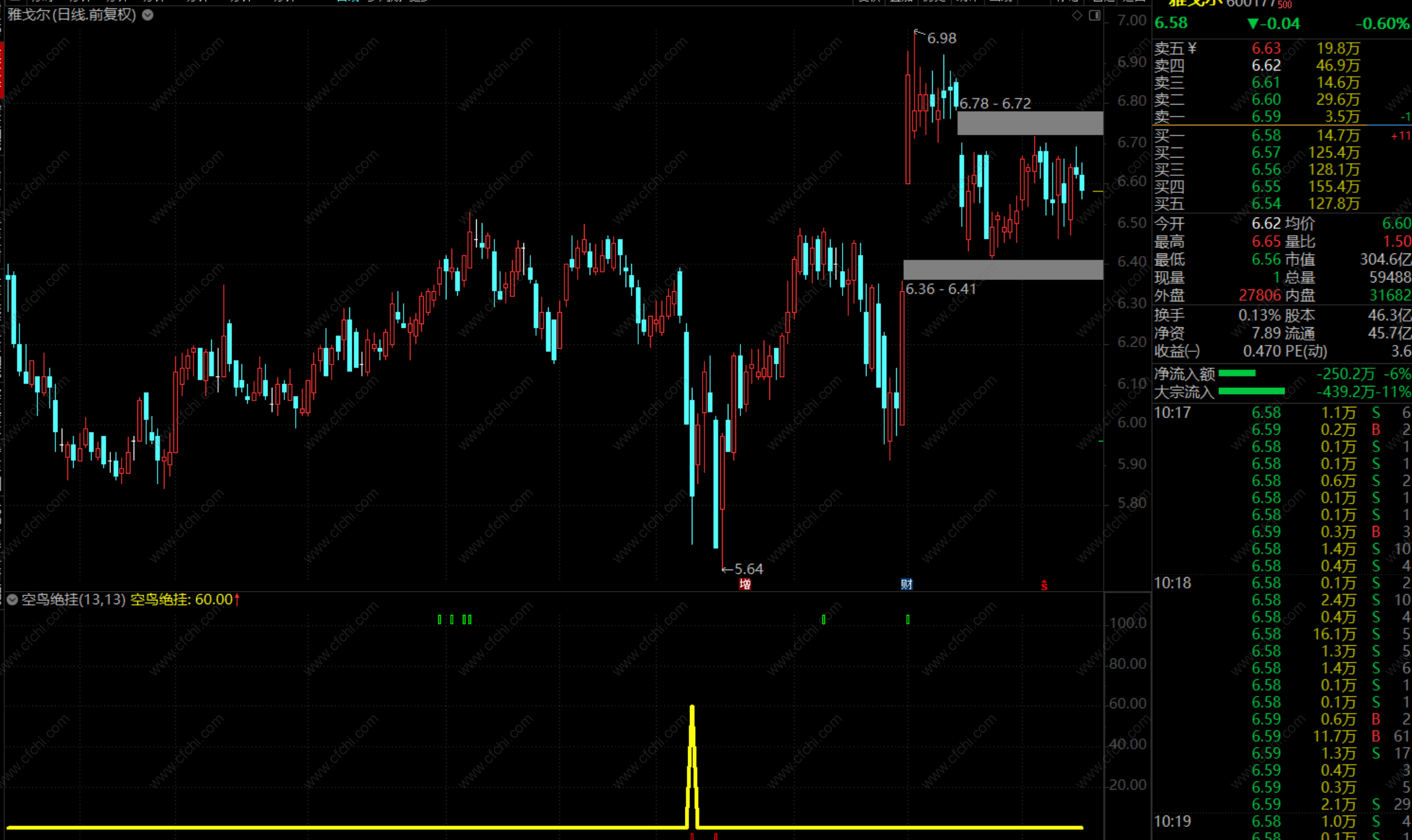Screen dimensions: 1412x840
Task: Click the red S signal marker icon
Action: (x=1044, y=586)
